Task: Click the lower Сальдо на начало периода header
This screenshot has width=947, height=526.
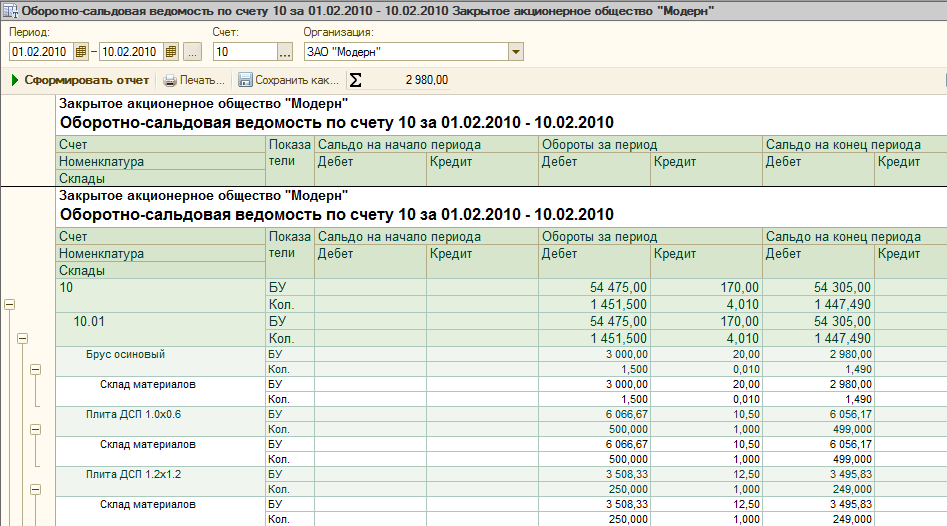Action: (426, 236)
